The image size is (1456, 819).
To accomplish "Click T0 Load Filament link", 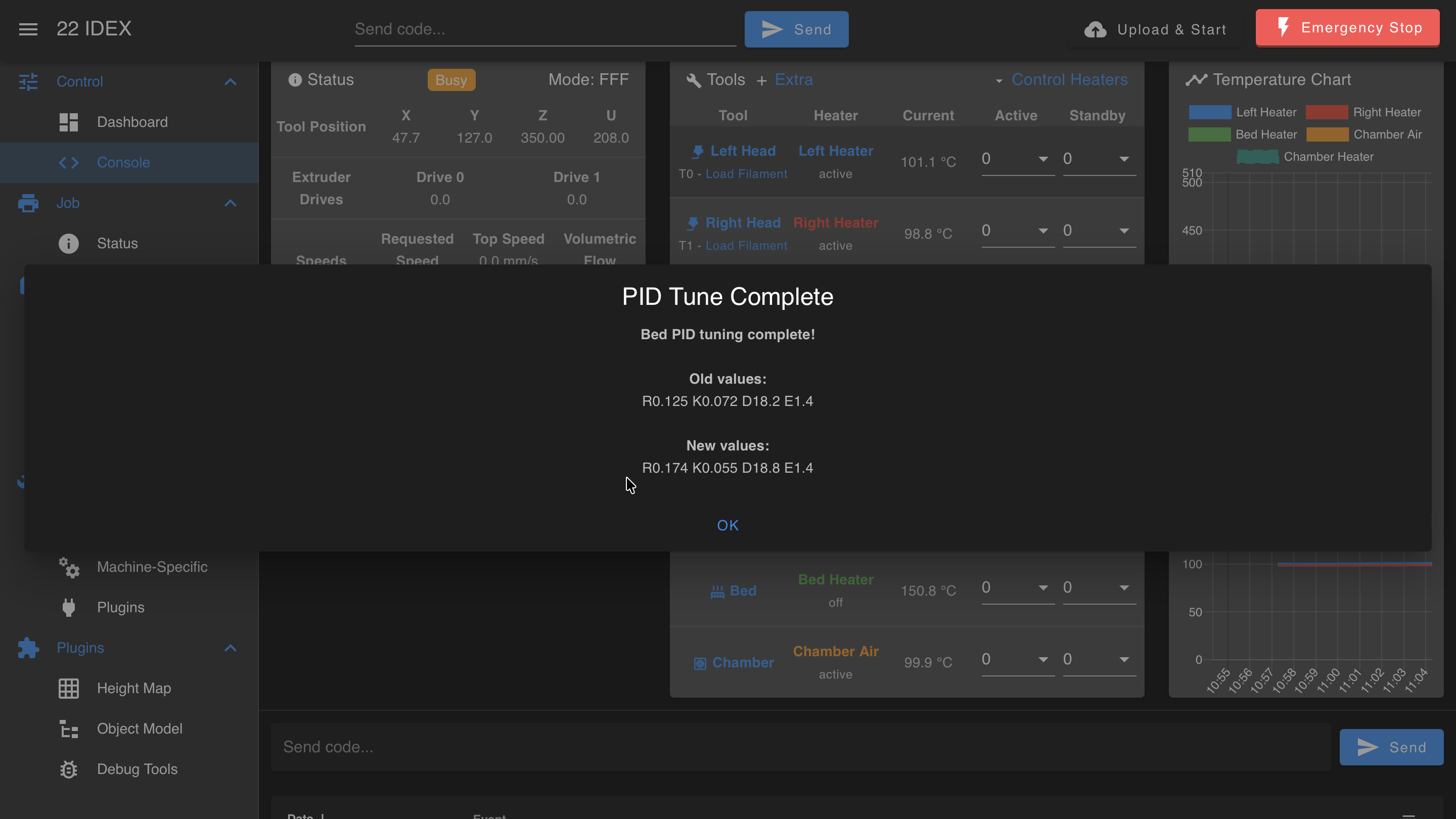I will tap(746, 174).
